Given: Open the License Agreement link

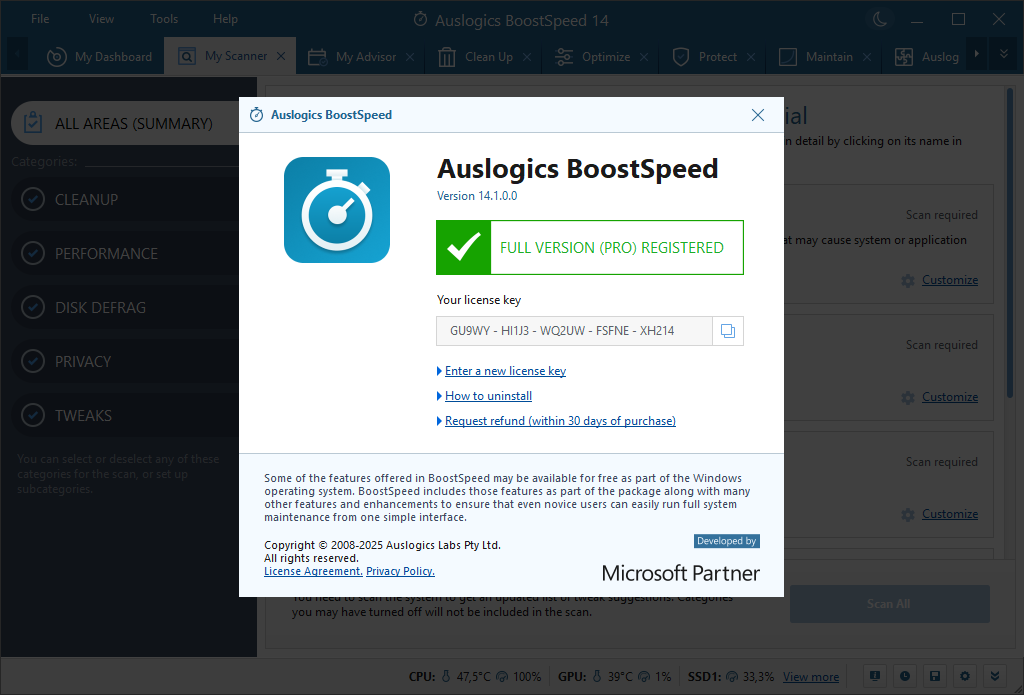Looking at the screenshot, I should (x=313, y=571).
